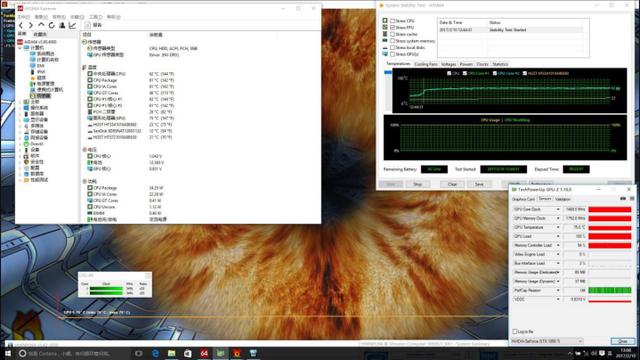
Task: Select the Computer node in AIDA64 tree
Action: tap(34, 48)
